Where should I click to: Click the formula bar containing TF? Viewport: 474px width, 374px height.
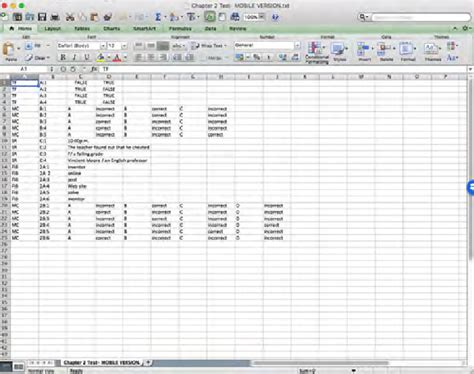[283, 69]
